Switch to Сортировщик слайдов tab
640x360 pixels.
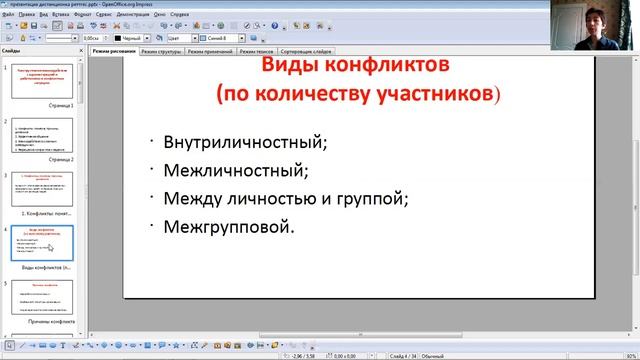point(306,52)
